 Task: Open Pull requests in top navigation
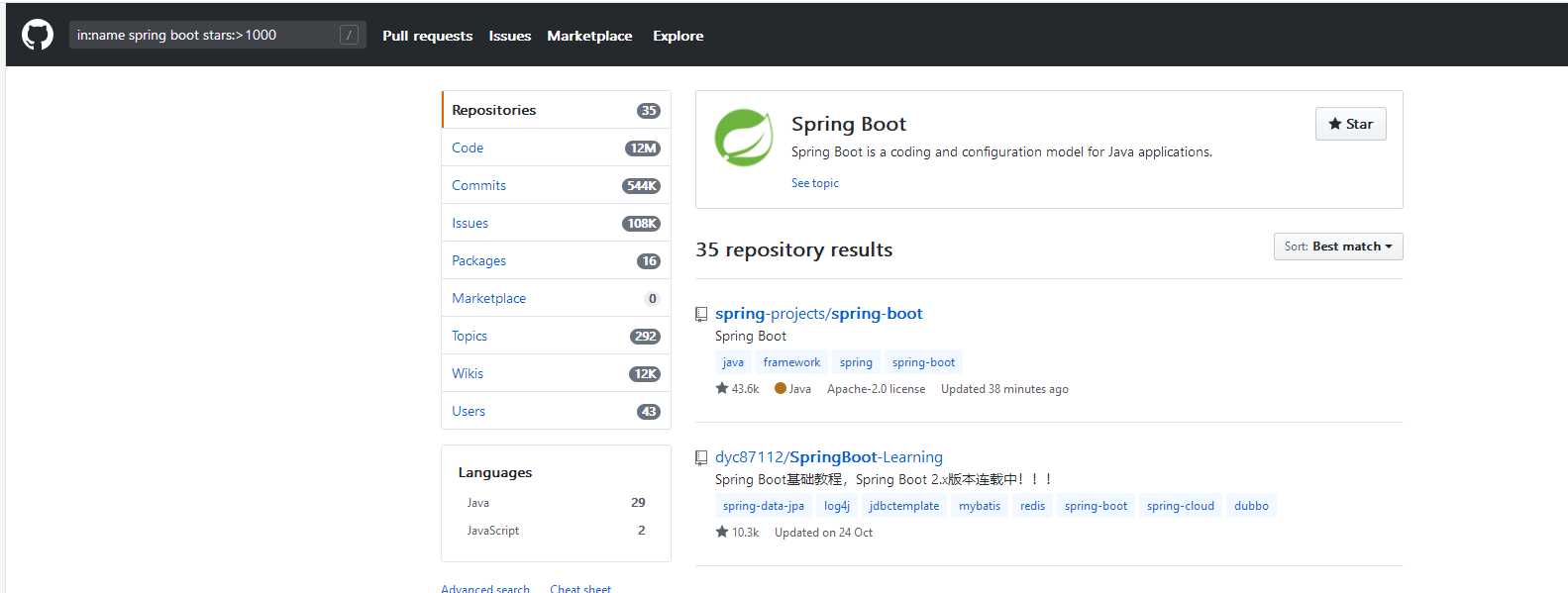tap(428, 36)
